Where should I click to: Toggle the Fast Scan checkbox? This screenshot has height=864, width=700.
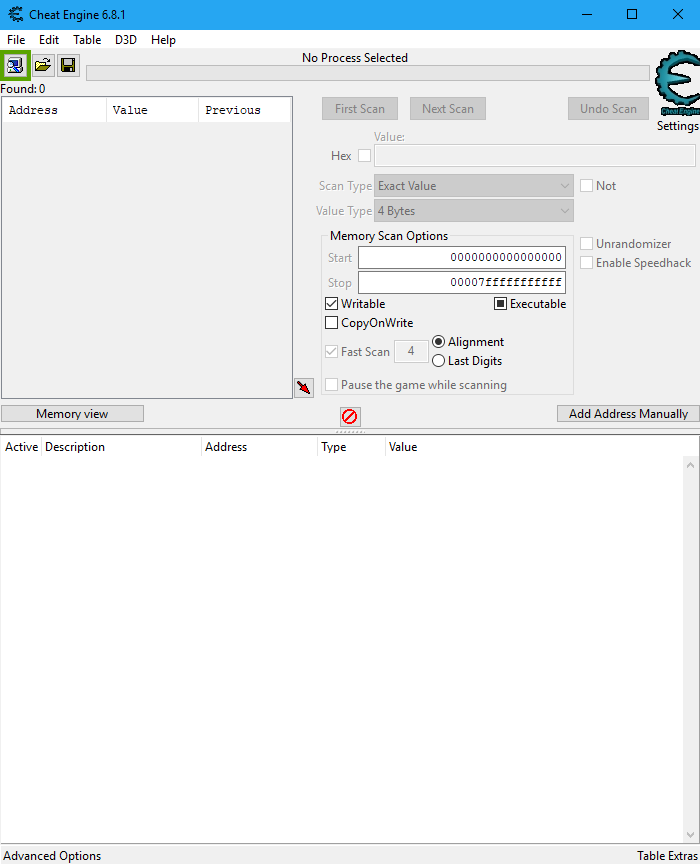click(331, 352)
